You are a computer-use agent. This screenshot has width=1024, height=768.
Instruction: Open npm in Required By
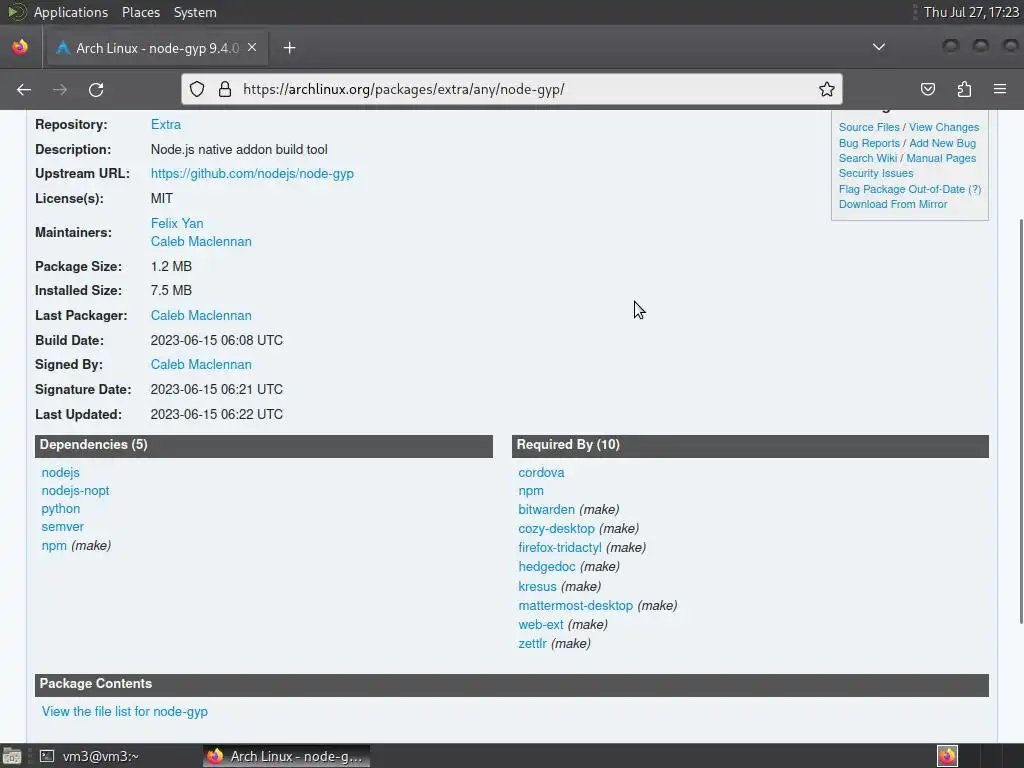(531, 490)
